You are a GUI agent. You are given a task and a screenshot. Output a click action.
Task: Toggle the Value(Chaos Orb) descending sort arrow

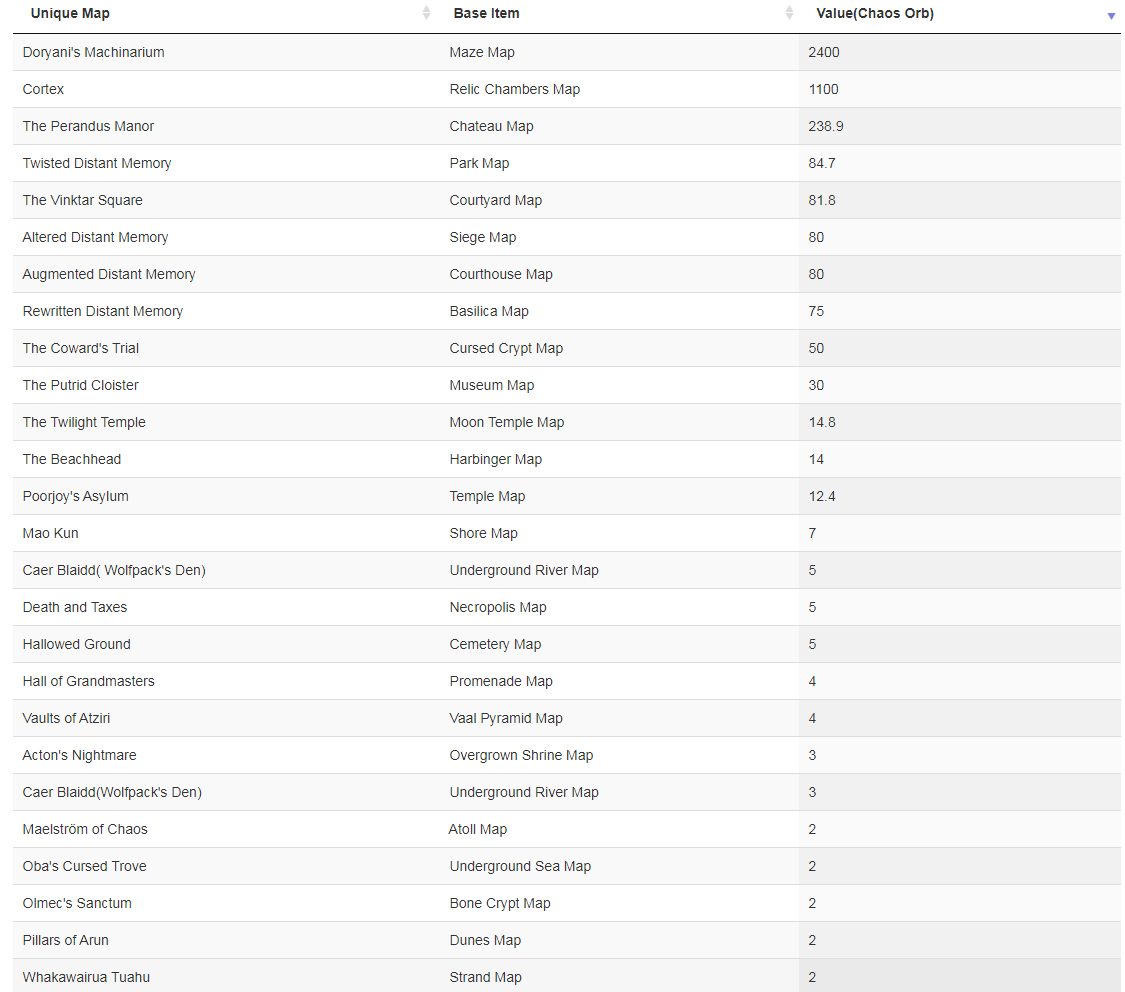click(x=1111, y=16)
